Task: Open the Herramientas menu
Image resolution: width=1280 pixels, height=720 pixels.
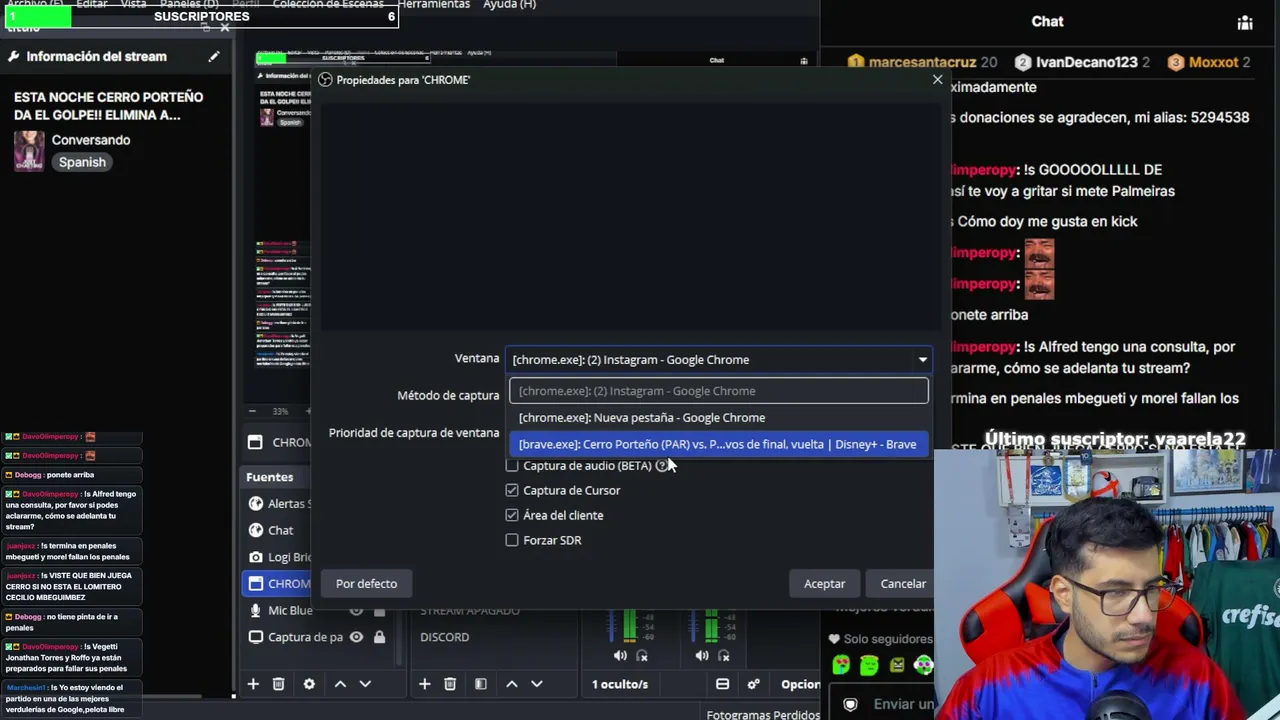Action: tap(434, 5)
